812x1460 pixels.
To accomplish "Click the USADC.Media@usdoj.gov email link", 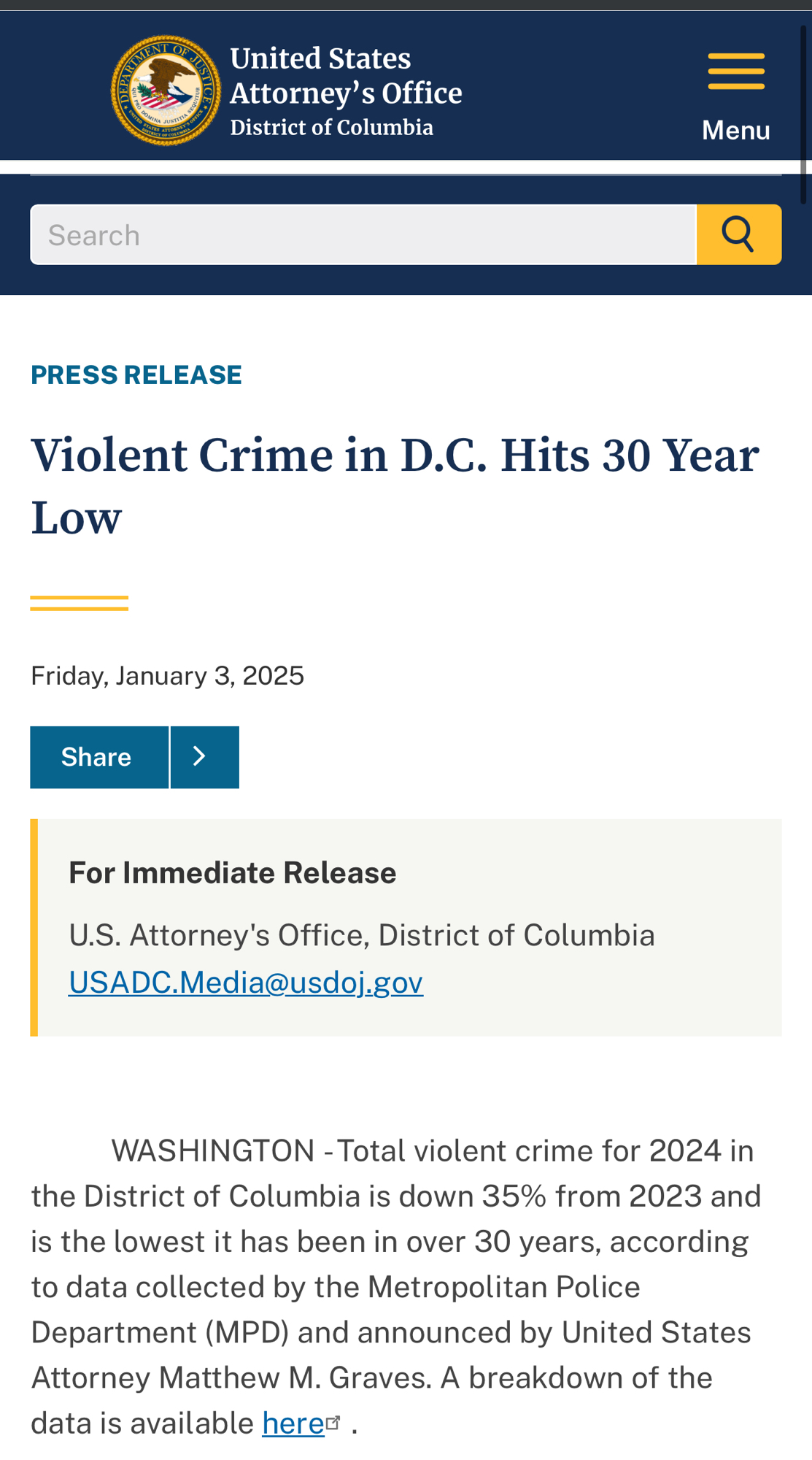I will point(246,983).
